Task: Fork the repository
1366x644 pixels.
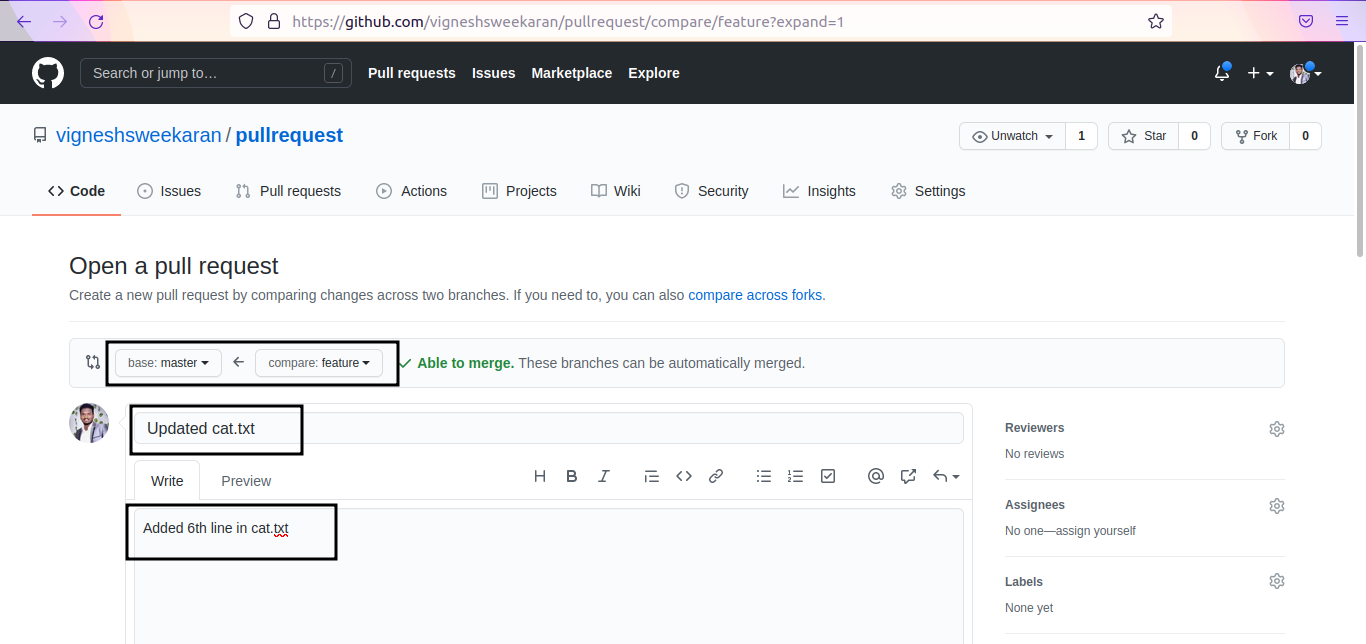Action: 1255,136
